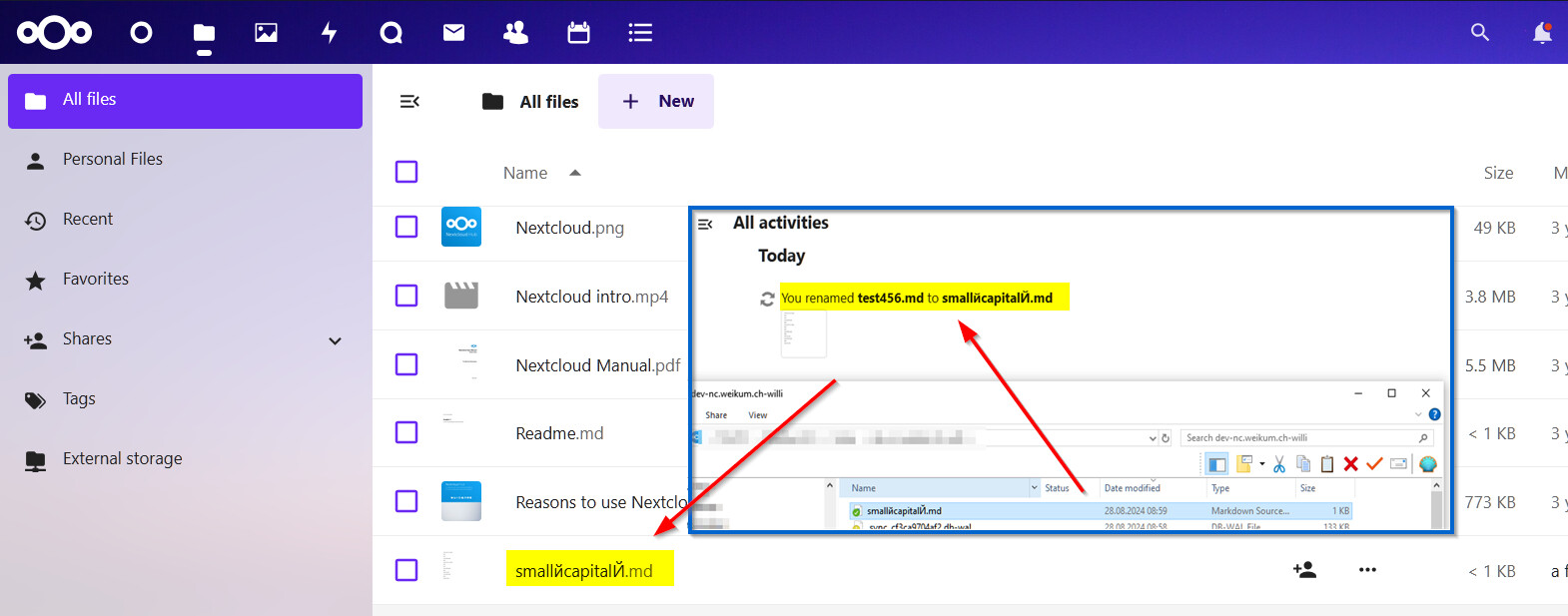Viewport: 1568px width, 616px height.
Task: Click the Nextcloud intro.mp4 video thumbnail
Action: (x=461, y=296)
